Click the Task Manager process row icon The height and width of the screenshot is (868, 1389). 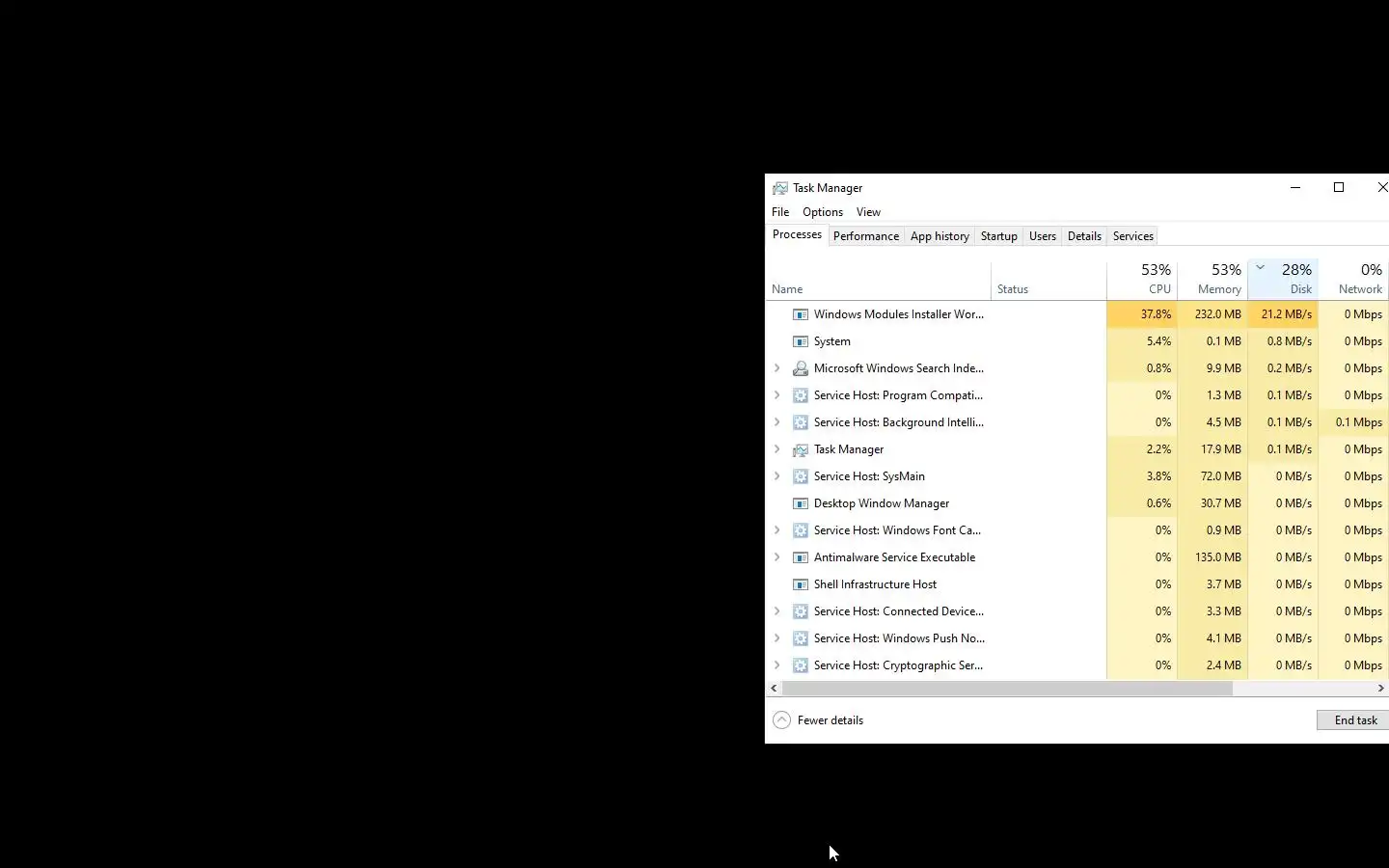800,449
